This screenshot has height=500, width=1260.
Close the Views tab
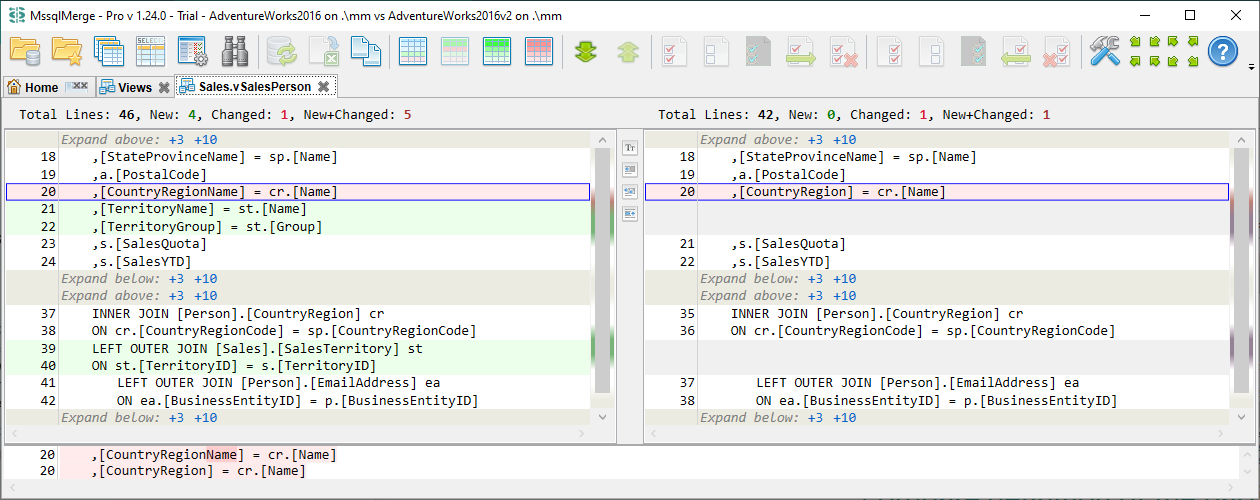(x=163, y=87)
